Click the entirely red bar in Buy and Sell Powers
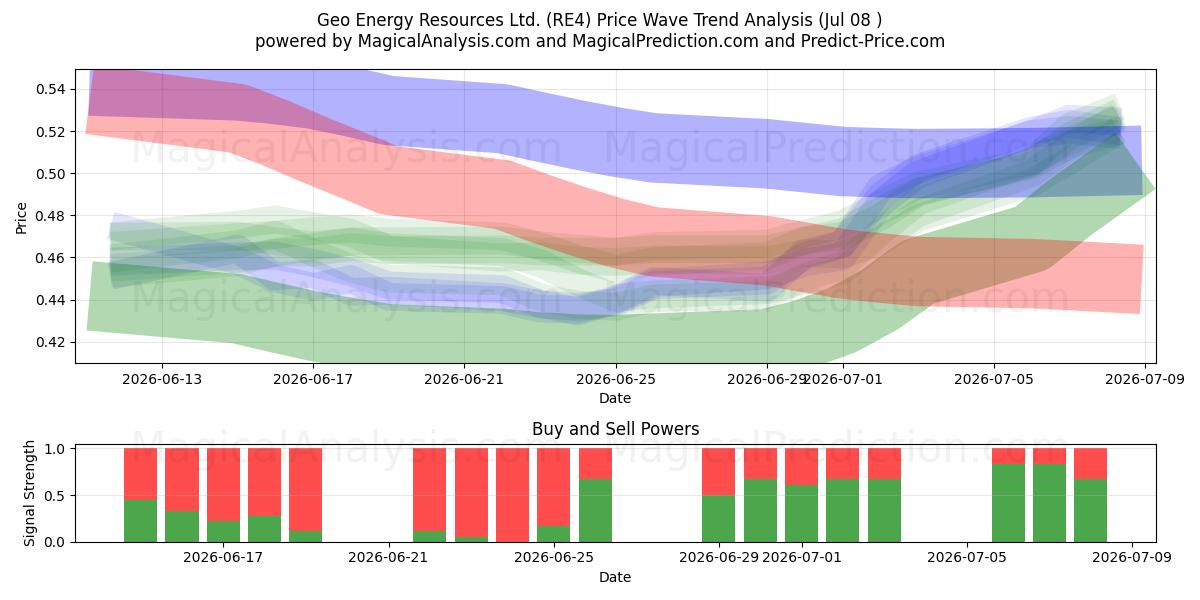This screenshot has width=1200, height=600. (512, 495)
